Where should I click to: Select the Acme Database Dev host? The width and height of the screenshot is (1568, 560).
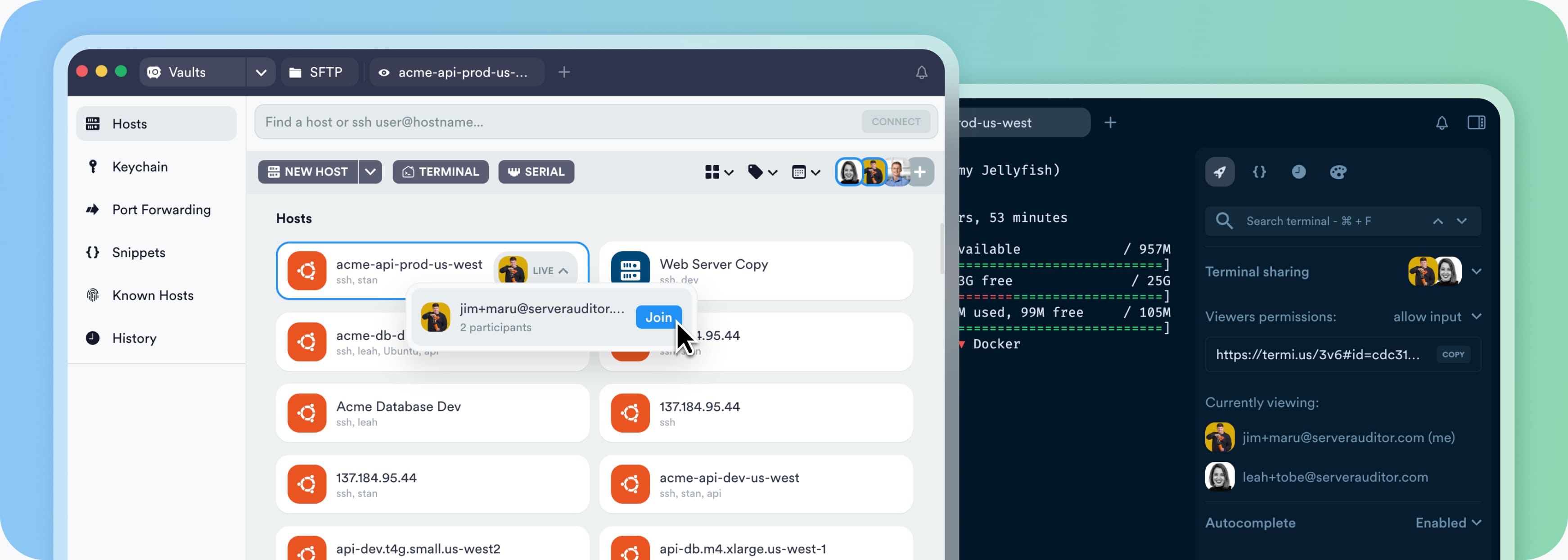click(432, 413)
